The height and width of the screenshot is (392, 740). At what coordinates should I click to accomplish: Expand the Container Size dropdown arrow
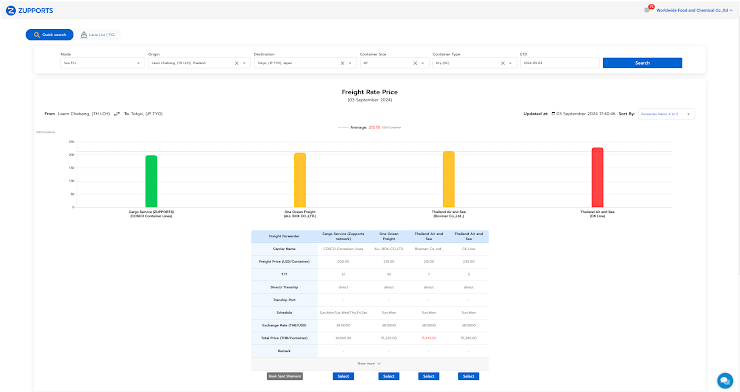(x=423, y=63)
